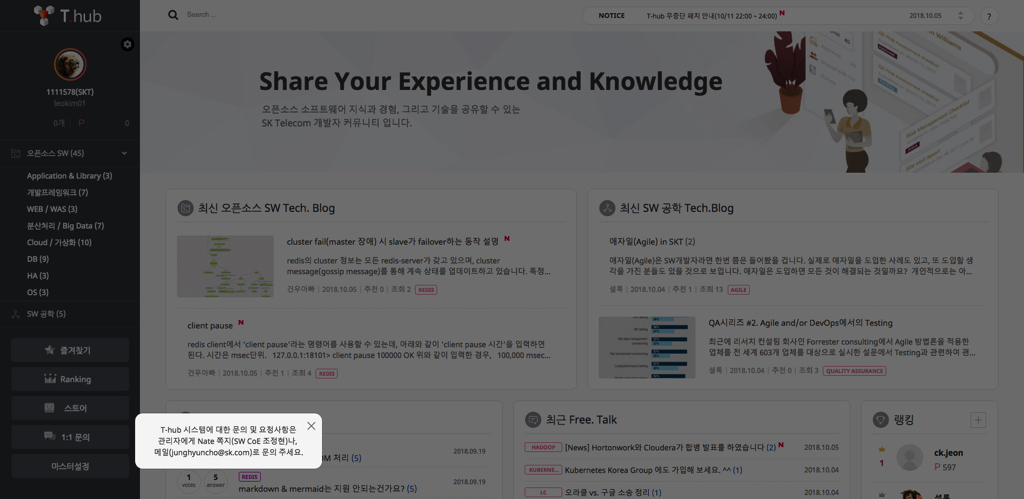The height and width of the screenshot is (499, 1024).
Task: Open the SW 공학 (5) menu
Action: [x=46, y=314]
